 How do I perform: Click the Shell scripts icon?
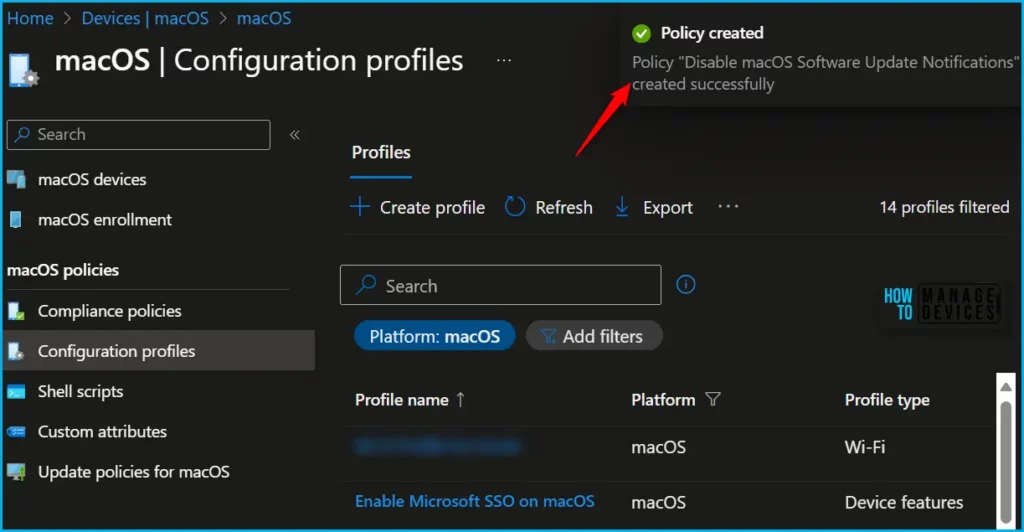click(x=16, y=392)
